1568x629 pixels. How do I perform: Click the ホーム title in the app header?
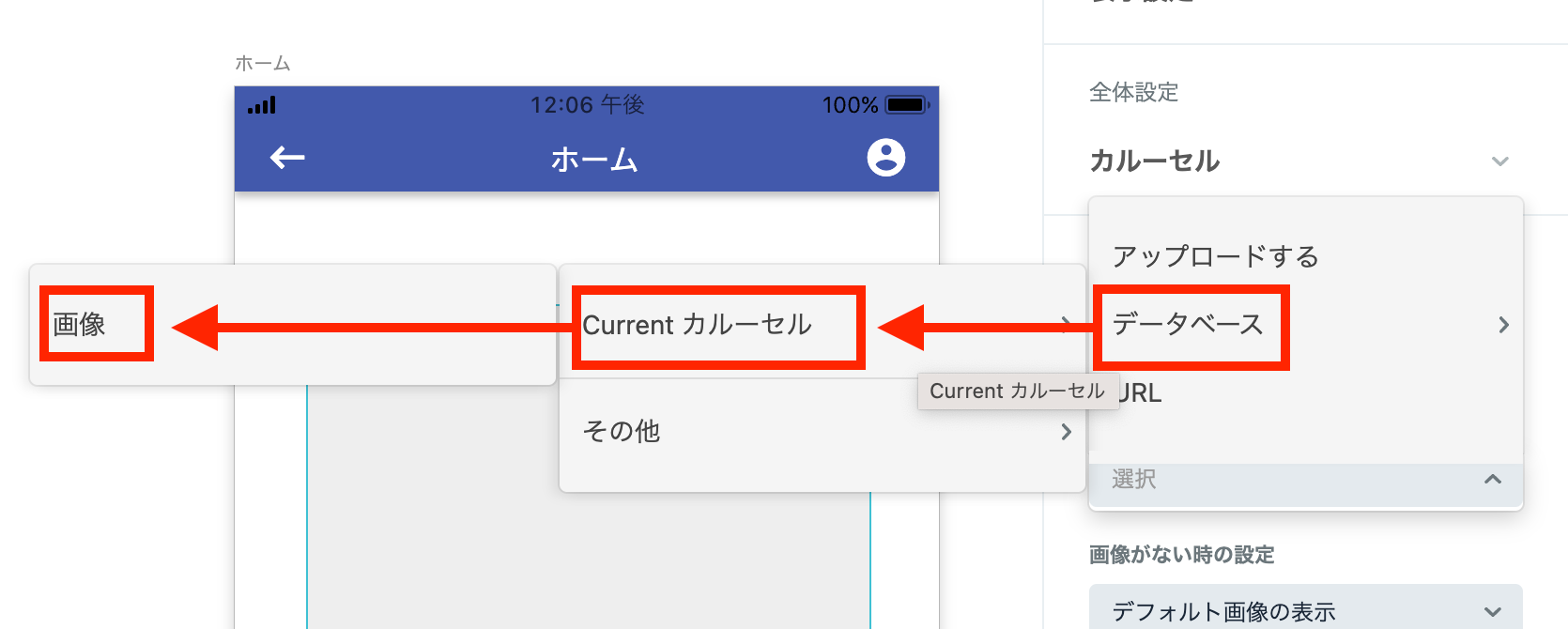pyautogui.click(x=593, y=160)
